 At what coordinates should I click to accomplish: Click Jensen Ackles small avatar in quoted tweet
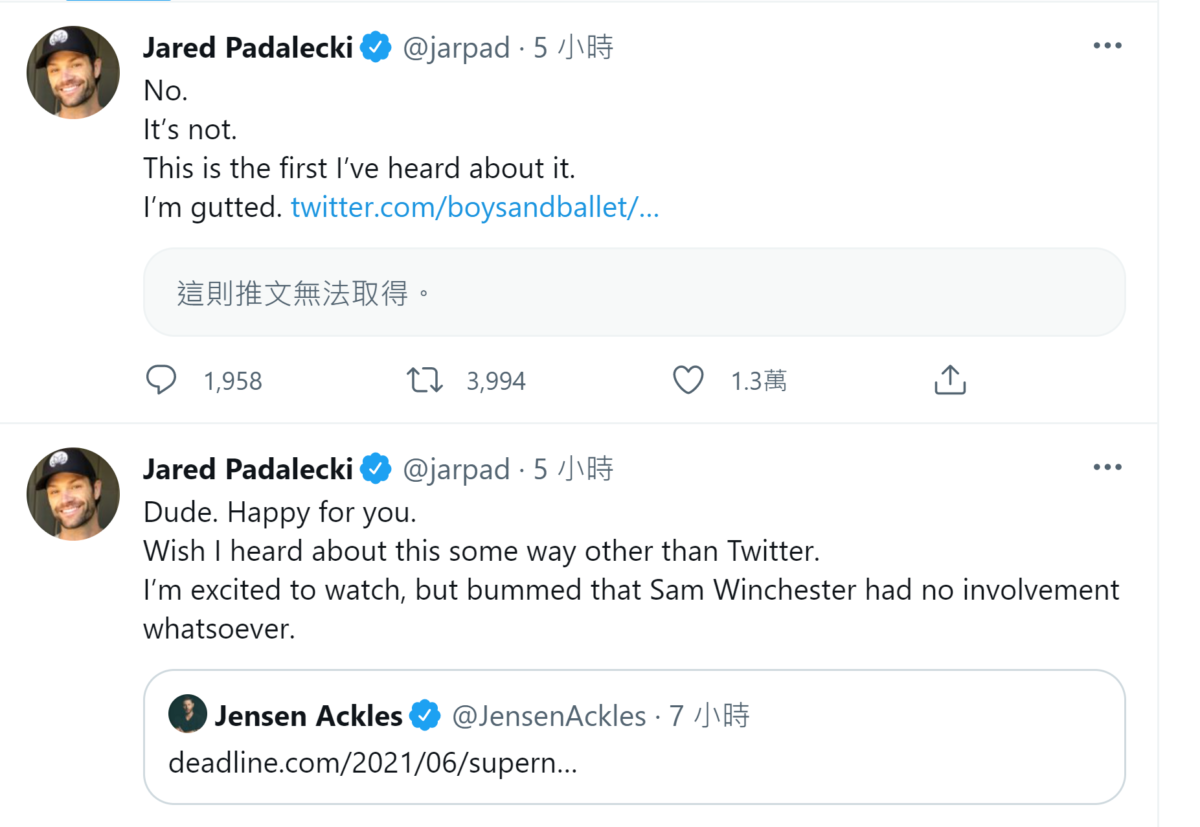coord(187,715)
